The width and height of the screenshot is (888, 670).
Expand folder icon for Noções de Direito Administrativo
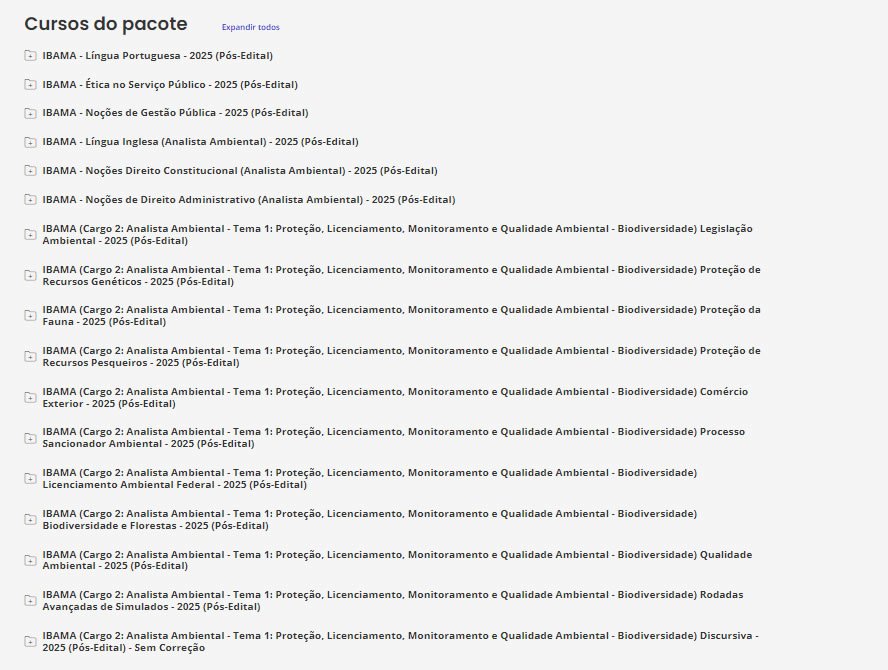pyautogui.click(x=30, y=200)
